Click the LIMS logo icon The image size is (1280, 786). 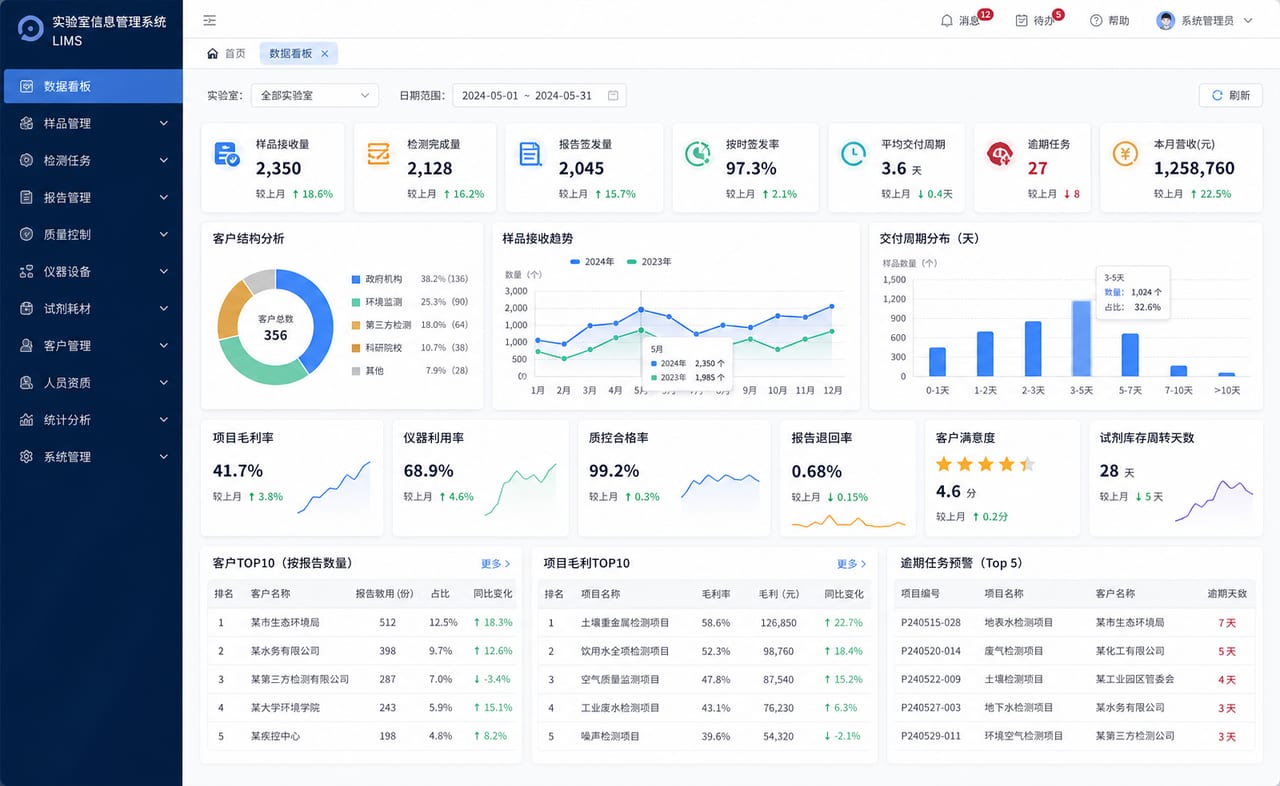click(31, 28)
